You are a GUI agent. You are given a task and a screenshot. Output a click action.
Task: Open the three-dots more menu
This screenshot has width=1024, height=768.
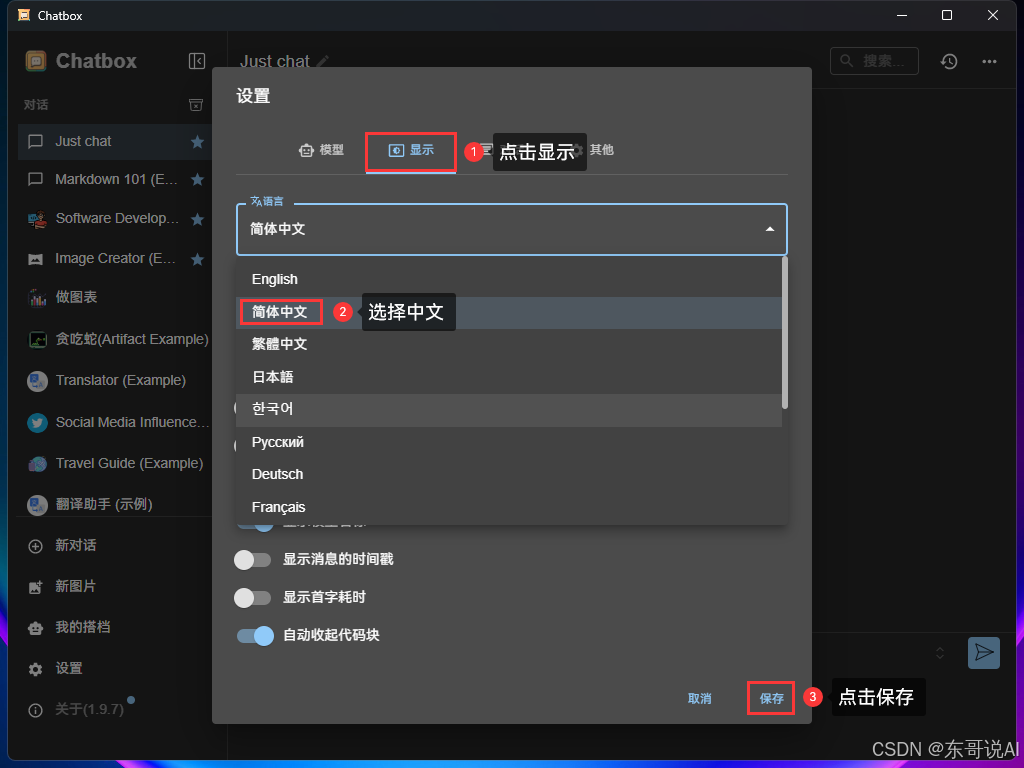tap(989, 61)
